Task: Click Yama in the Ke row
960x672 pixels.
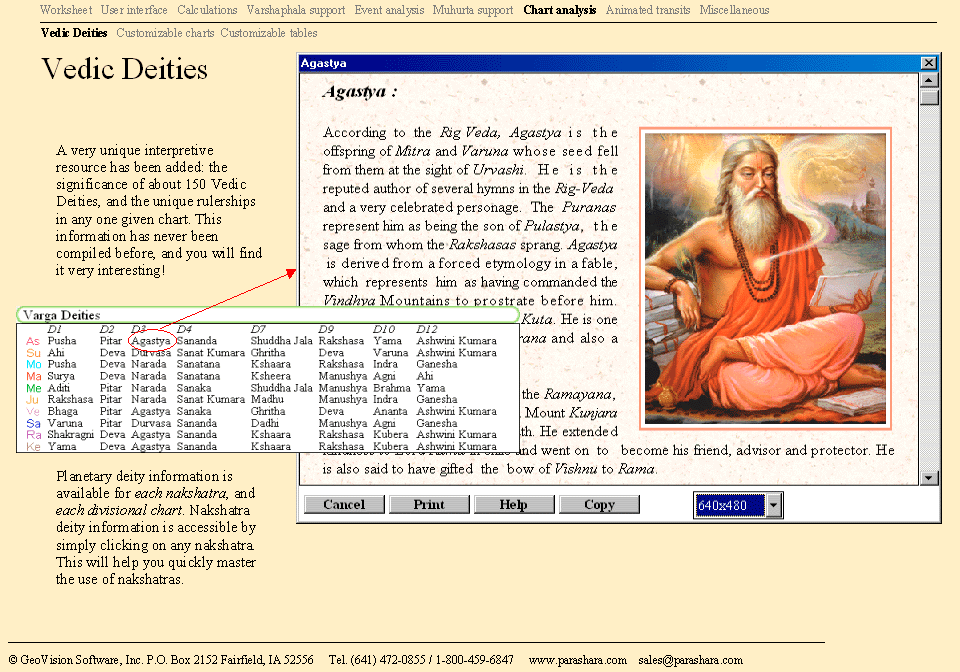Action: 62,447
